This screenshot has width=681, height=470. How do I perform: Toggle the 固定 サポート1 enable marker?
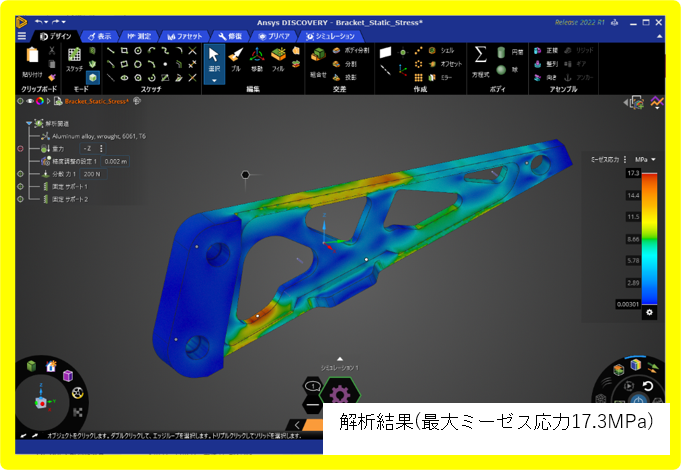pos(20,186)
